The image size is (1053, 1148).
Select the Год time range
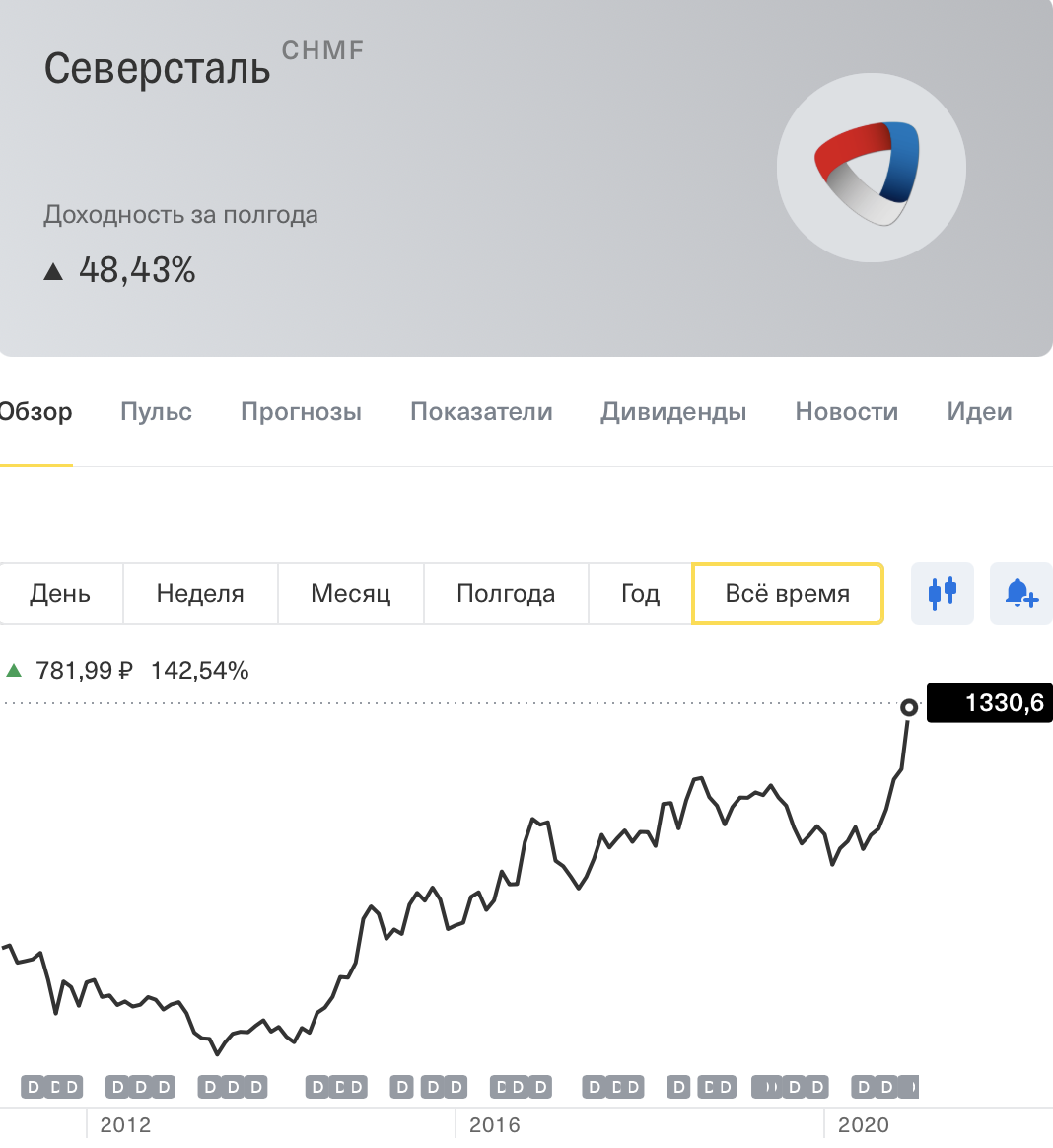(640, 593)
